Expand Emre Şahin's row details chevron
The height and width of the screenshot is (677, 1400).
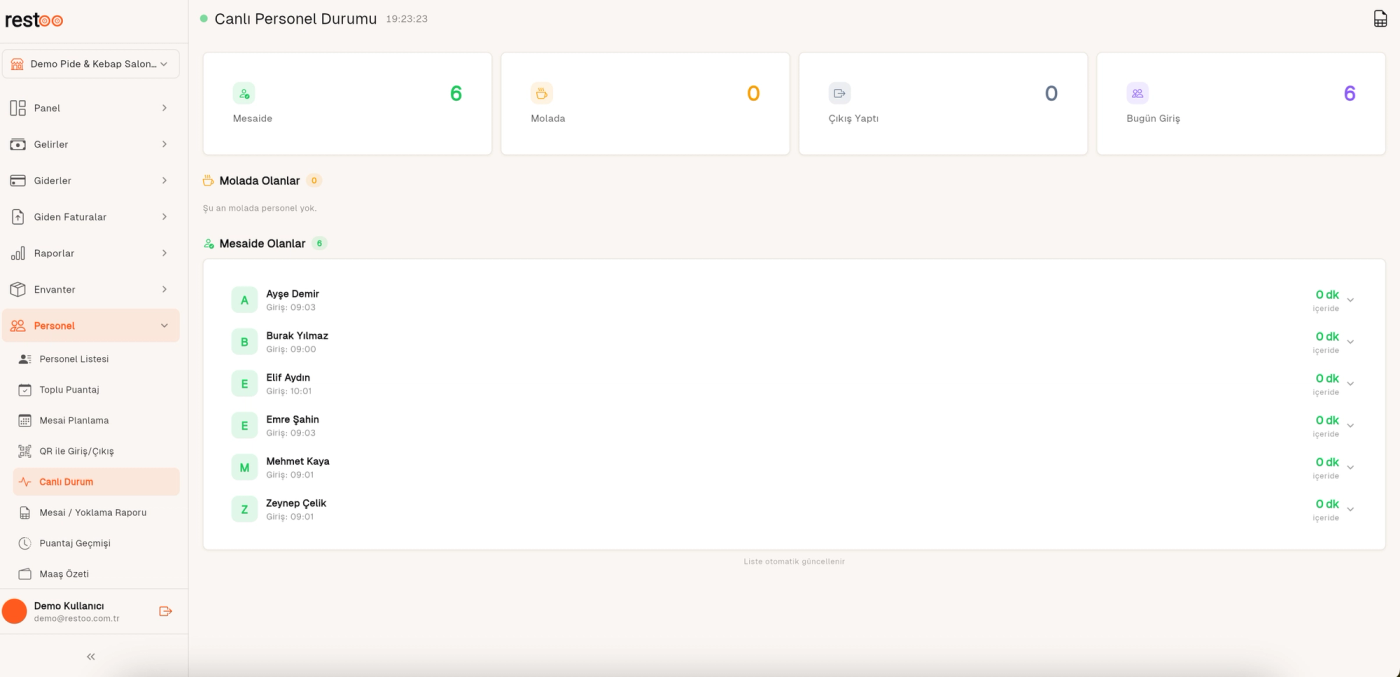point(1350,426)
